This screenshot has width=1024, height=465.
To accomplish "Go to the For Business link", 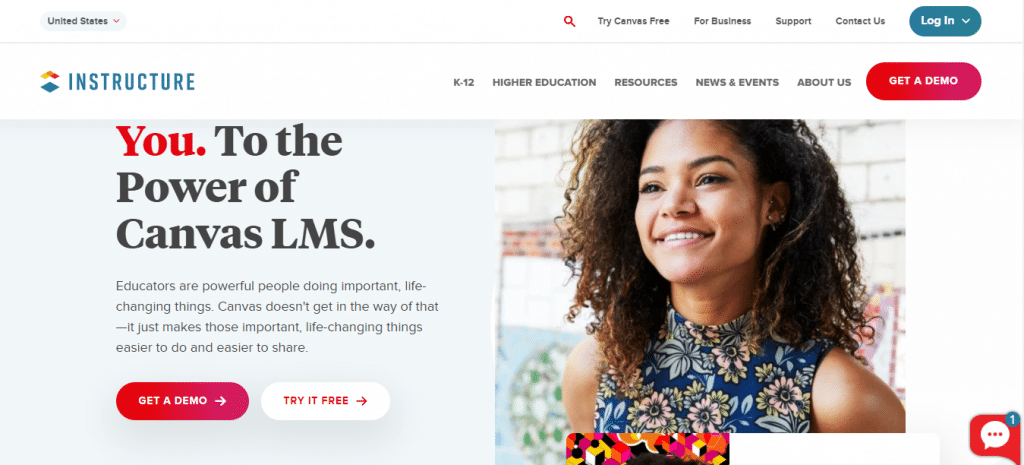I will tap(722, 21).
